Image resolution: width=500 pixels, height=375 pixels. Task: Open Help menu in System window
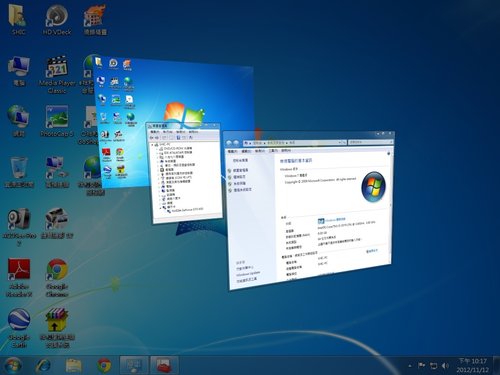point(286,151)
